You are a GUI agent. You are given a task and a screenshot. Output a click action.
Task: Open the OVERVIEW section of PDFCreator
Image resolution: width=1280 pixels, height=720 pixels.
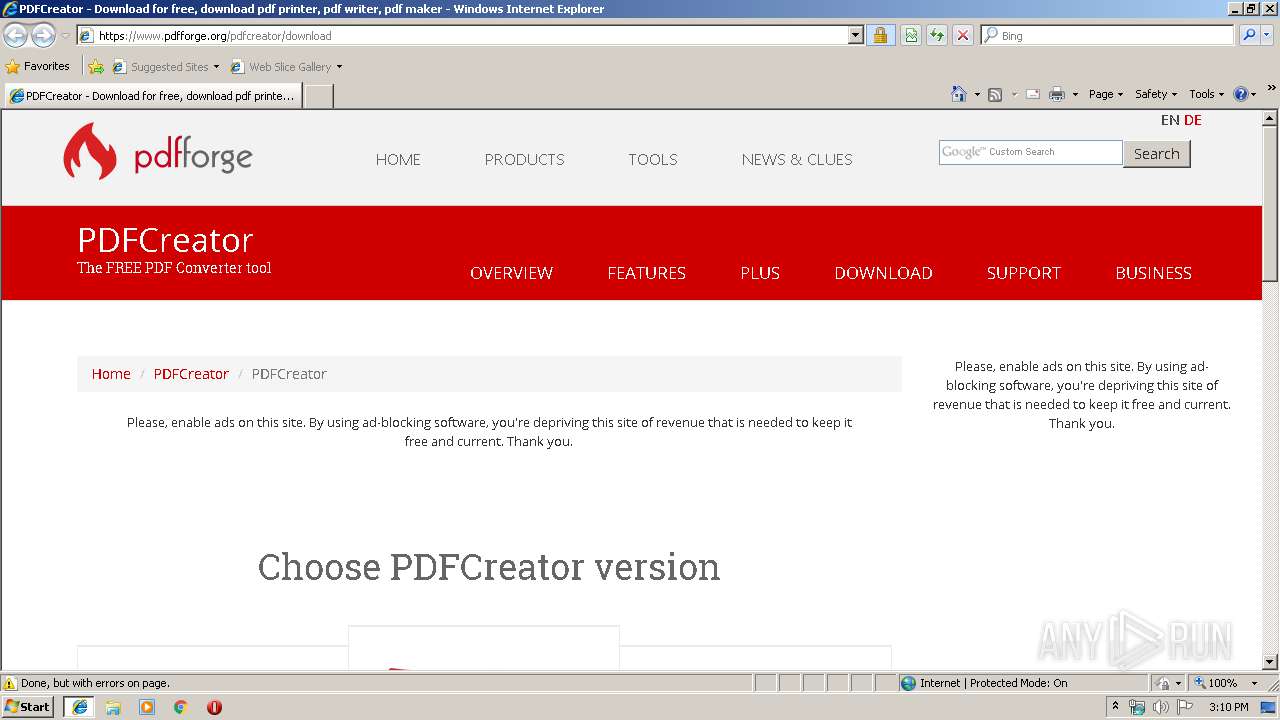pyautogui.click(x=511, y=273)
